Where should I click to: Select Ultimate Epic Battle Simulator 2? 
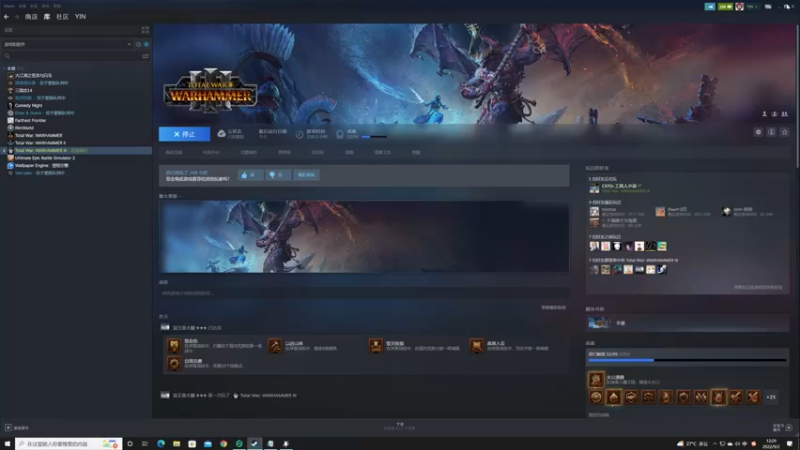45,158
